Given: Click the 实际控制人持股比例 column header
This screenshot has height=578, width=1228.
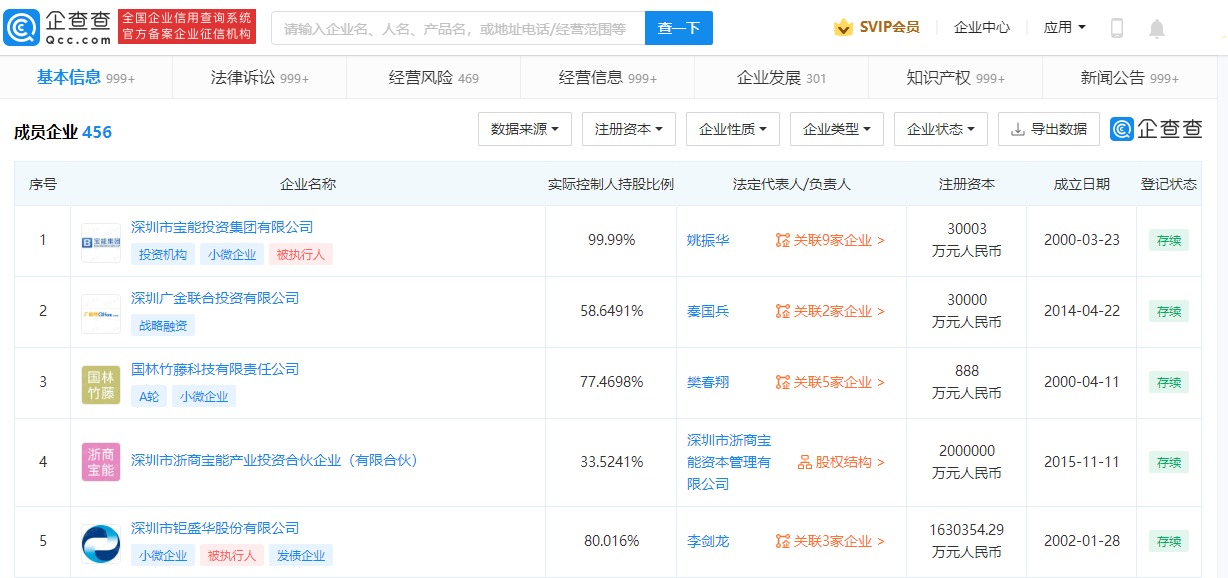Looking at the screenshot, I should pyautogui.click(x=611, y=185).
